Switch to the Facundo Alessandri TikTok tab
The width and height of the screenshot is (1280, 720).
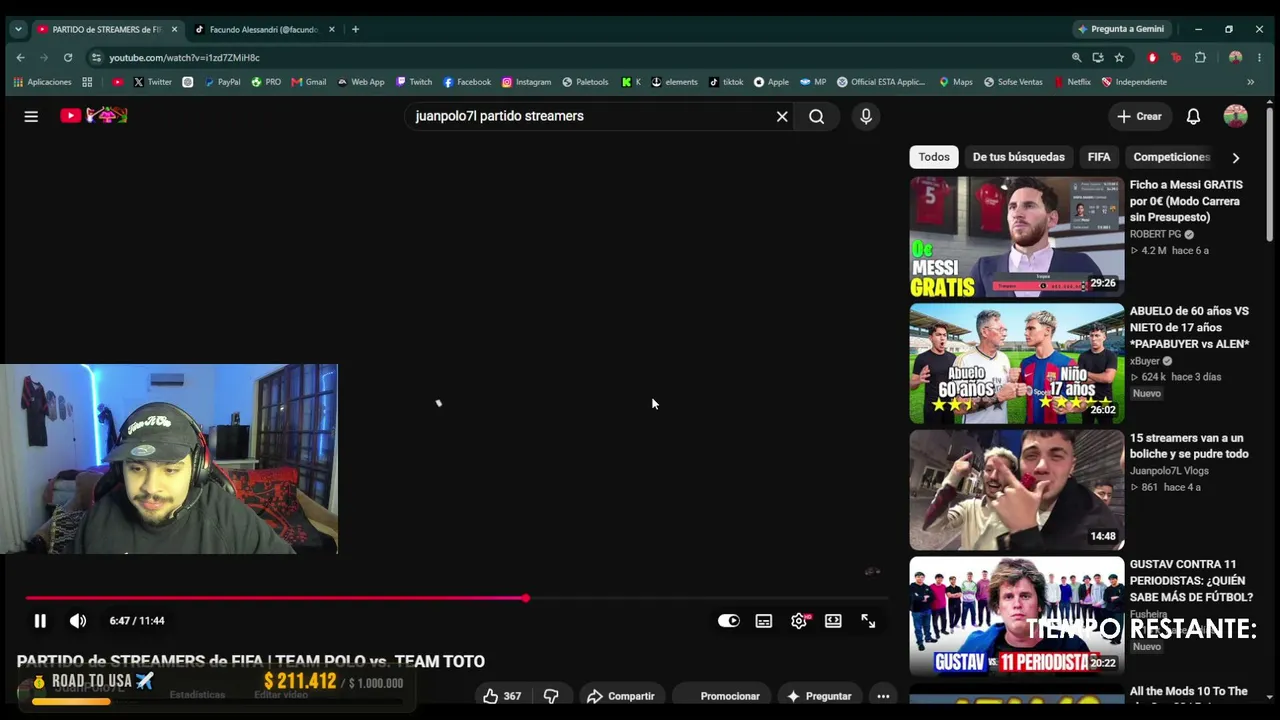pyautogui.click(x=263, y=29)
